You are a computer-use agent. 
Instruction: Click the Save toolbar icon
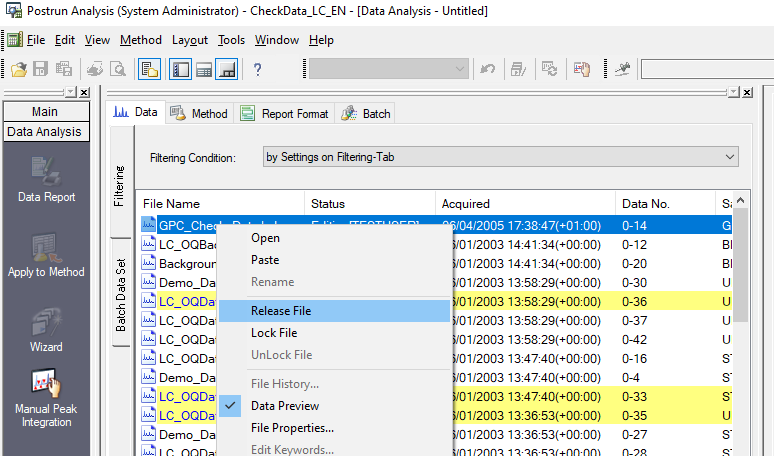tap(40, 69)
